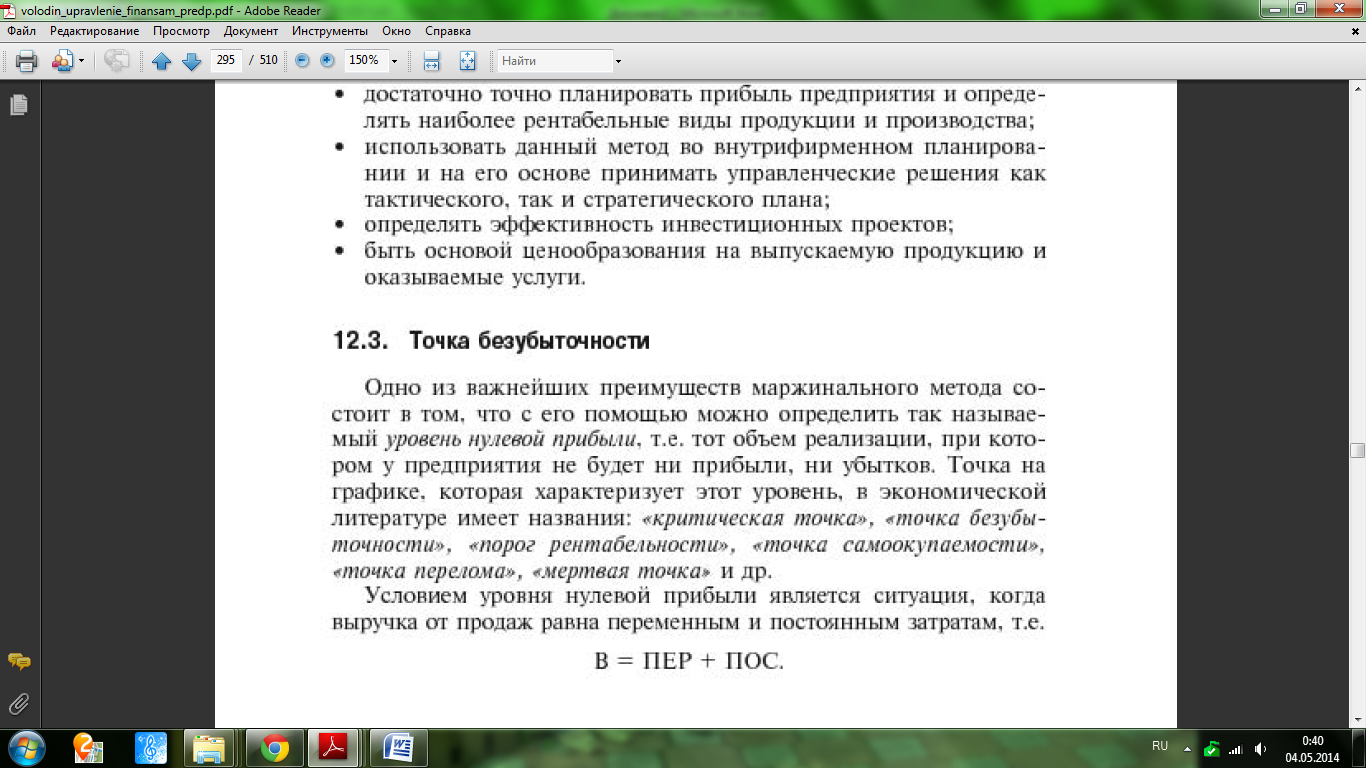
Task: Click the Print document icon
Action: [x=26, y=61]
